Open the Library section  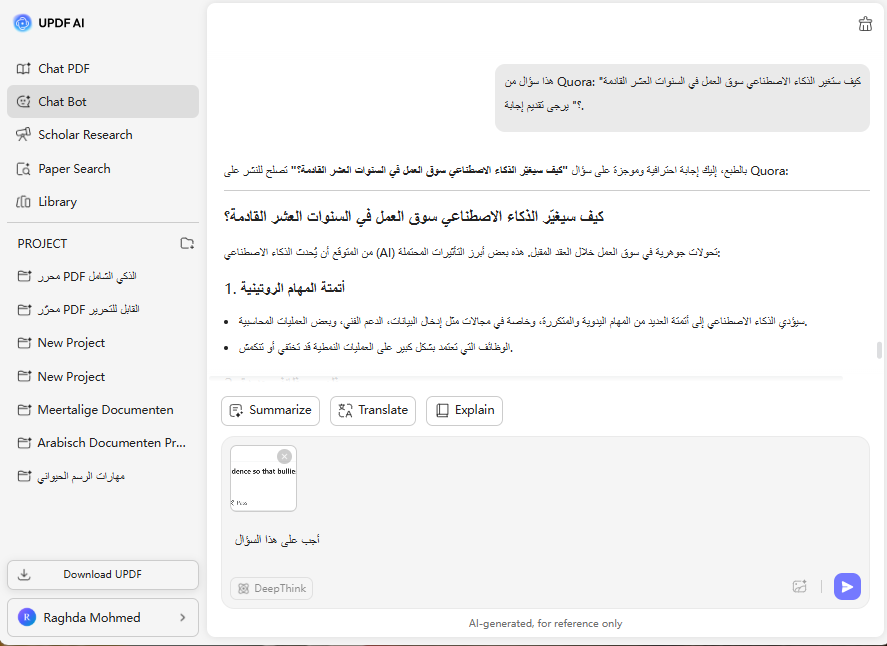(x=103, y=201)
